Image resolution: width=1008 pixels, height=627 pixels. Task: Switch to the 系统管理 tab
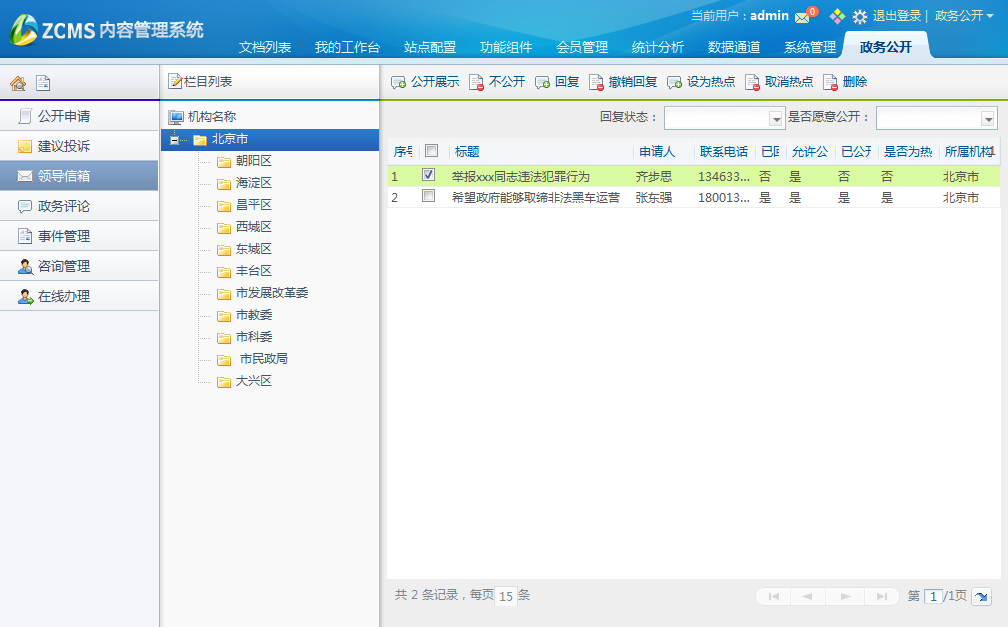point(809,47)
